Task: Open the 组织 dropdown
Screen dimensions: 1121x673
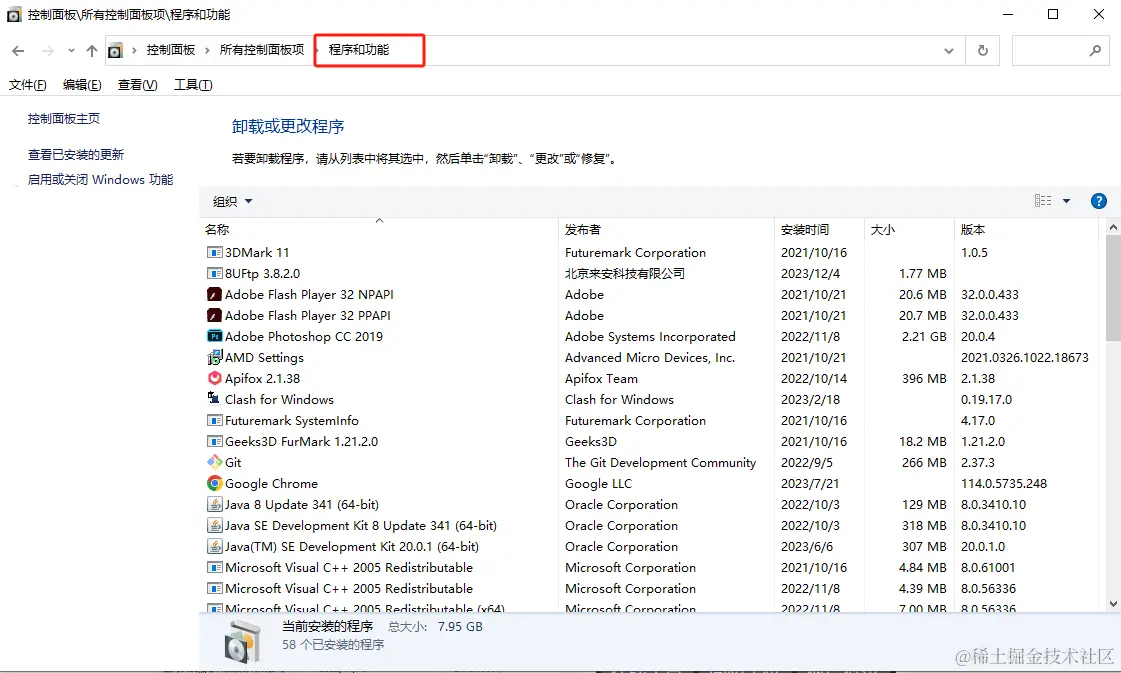Action: coord(232,202)
